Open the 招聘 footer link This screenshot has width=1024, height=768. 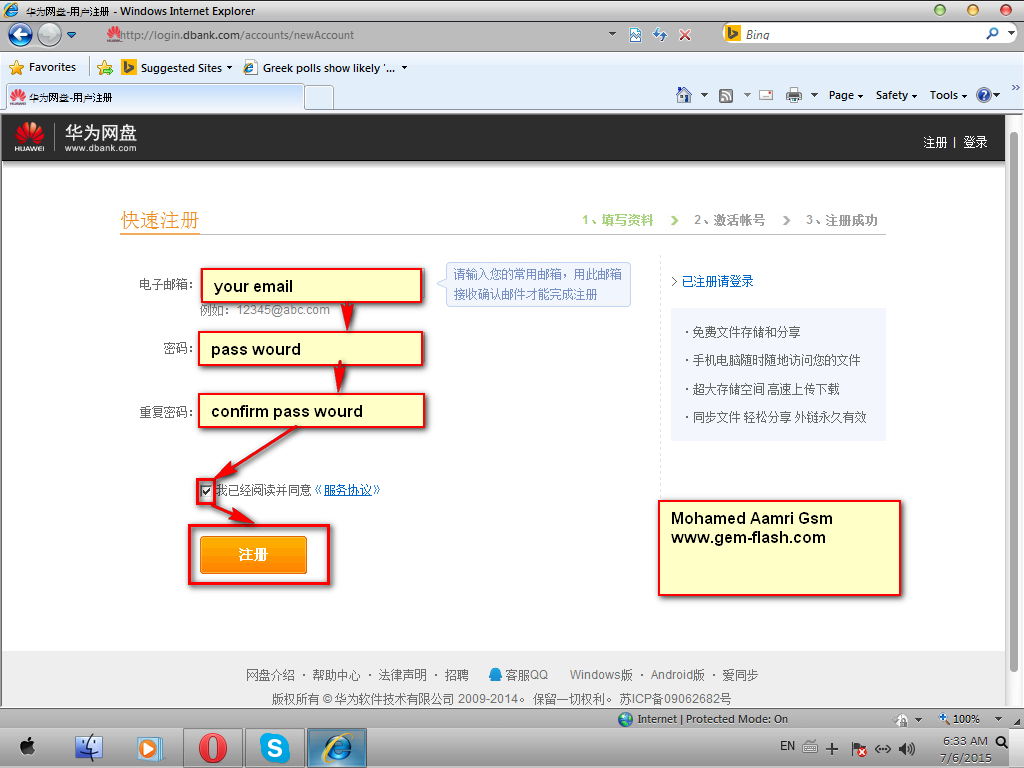(456, 675)
